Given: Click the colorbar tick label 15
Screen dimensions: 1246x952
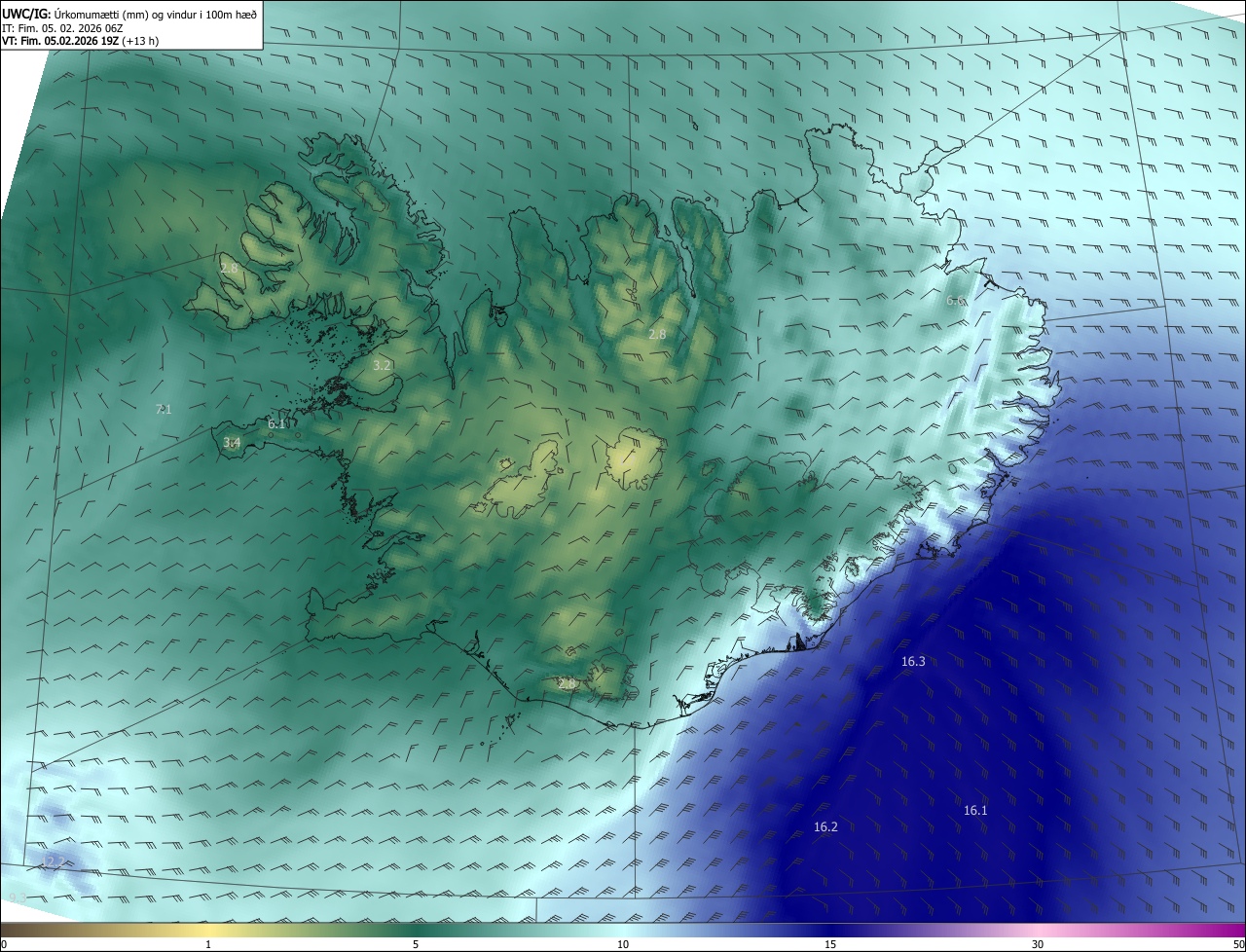Looking at the screenshot, I should click(830, 944).
